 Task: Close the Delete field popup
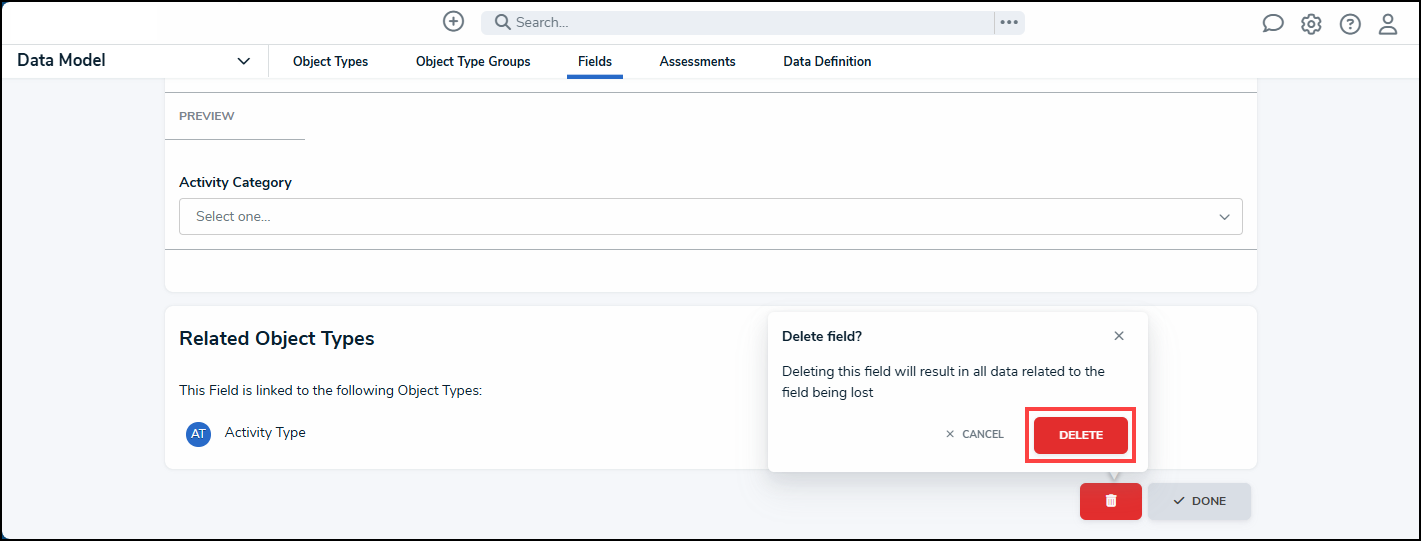[x=1119, y=336]
